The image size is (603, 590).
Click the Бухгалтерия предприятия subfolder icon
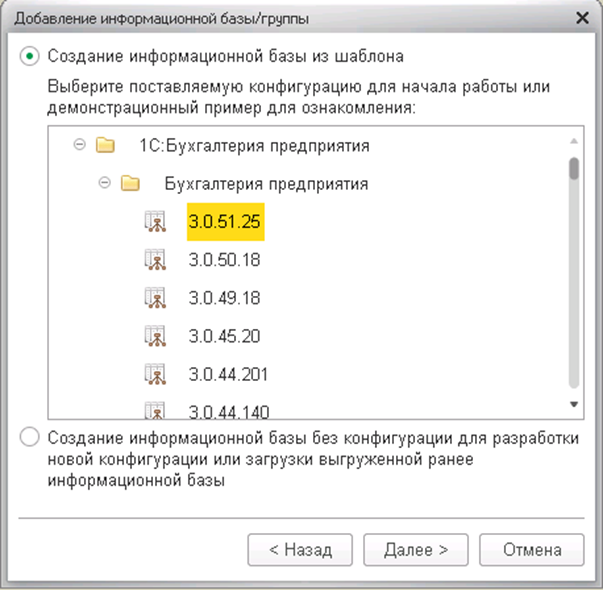pos(130,183)
